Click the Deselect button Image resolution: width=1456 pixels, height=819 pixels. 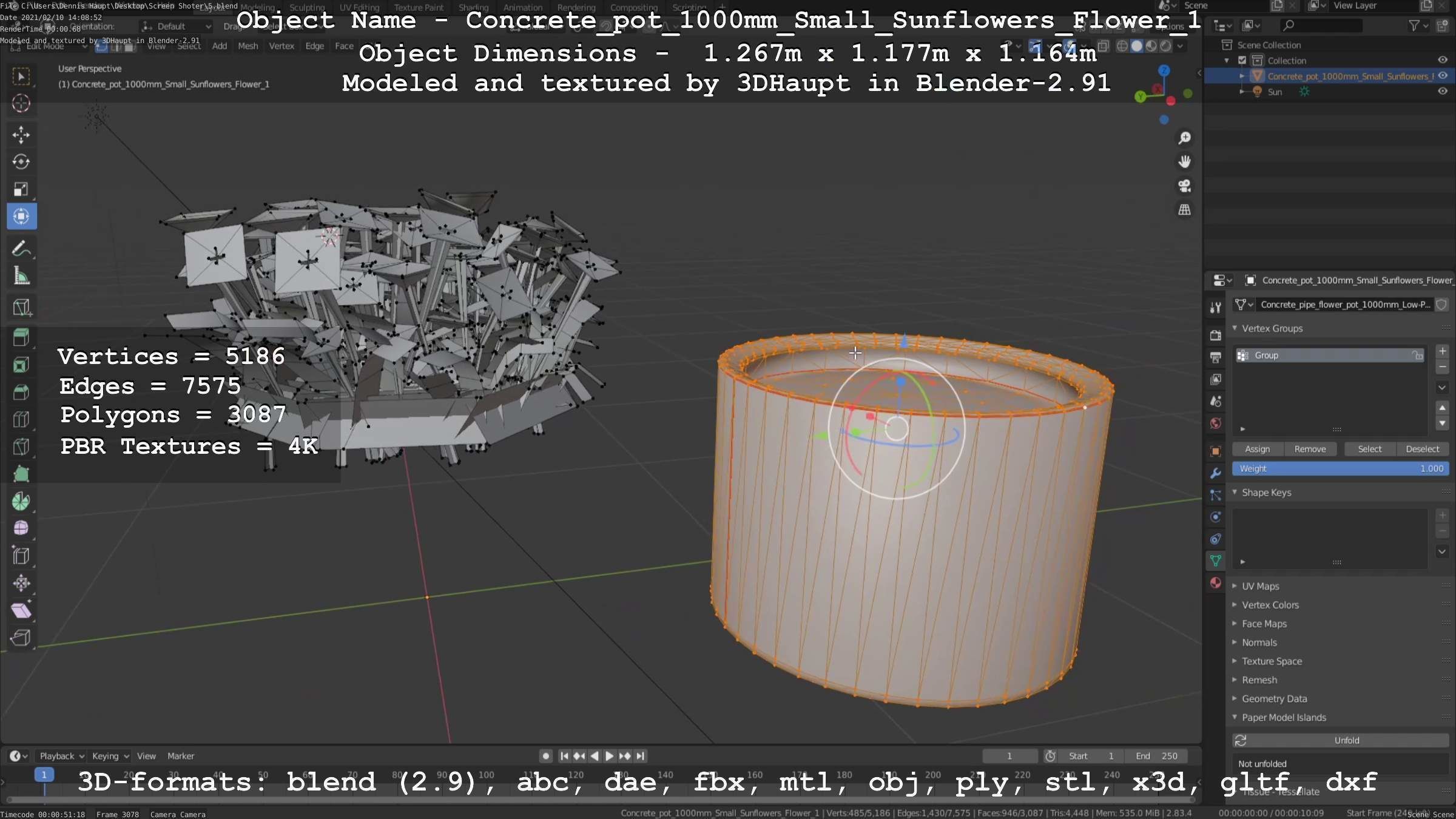[x=1423, y=449]
